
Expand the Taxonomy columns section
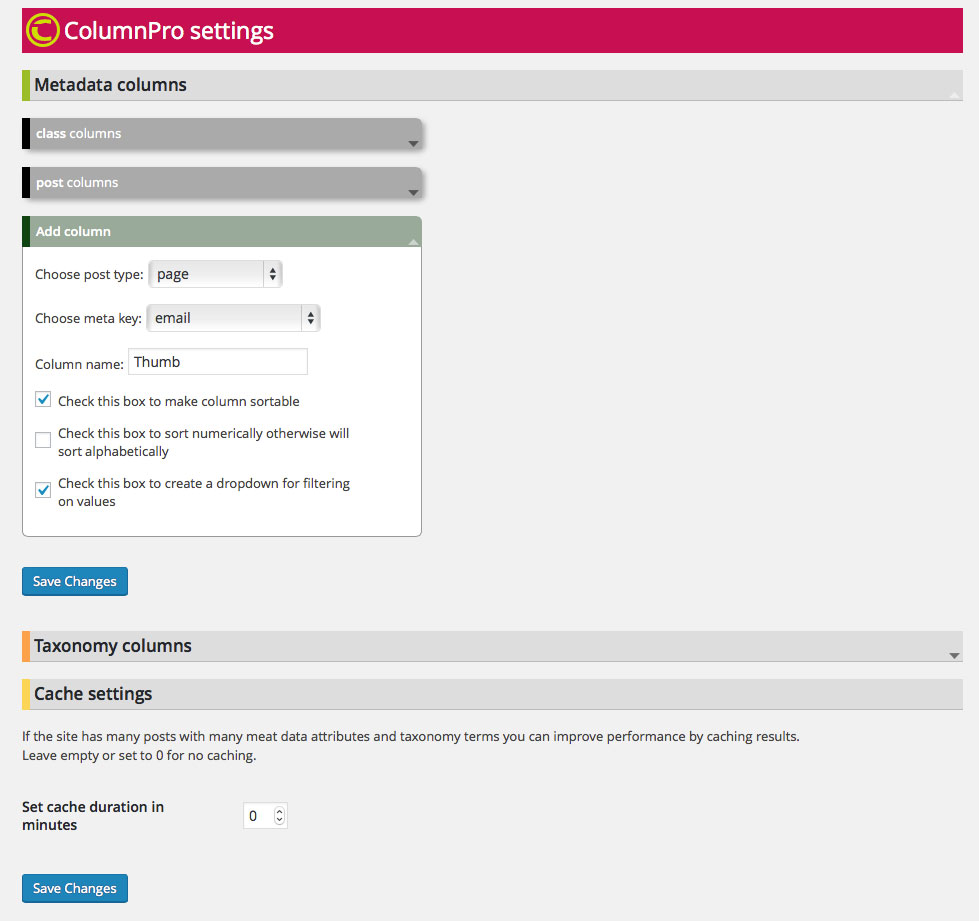pyautogui.click(x=492, y=646)
